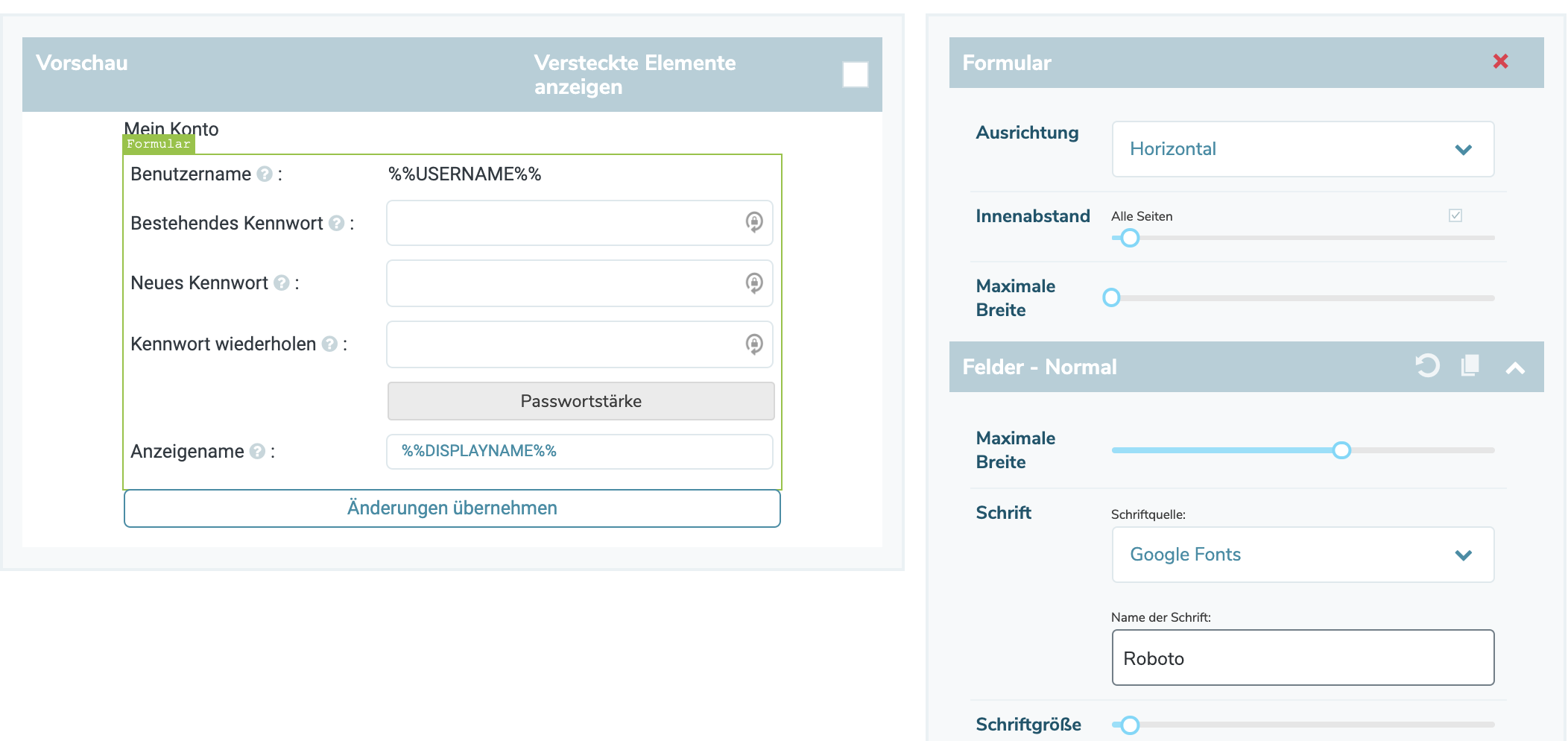
Task: Open the Schriftquelle Google Fonts dropdown
Action: [x=1302, y=555]
